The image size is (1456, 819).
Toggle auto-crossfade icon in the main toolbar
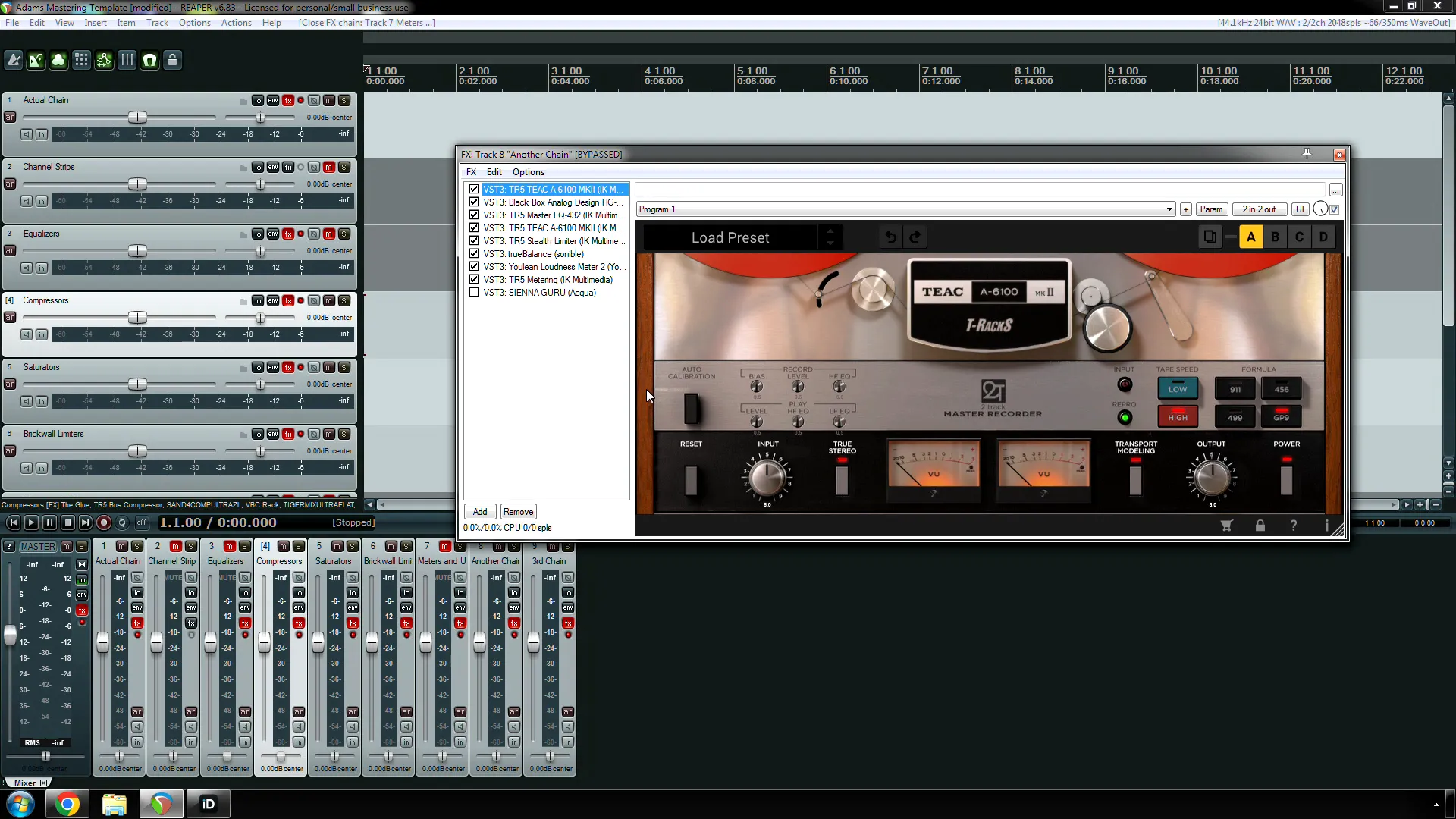[x=36, y=61]
